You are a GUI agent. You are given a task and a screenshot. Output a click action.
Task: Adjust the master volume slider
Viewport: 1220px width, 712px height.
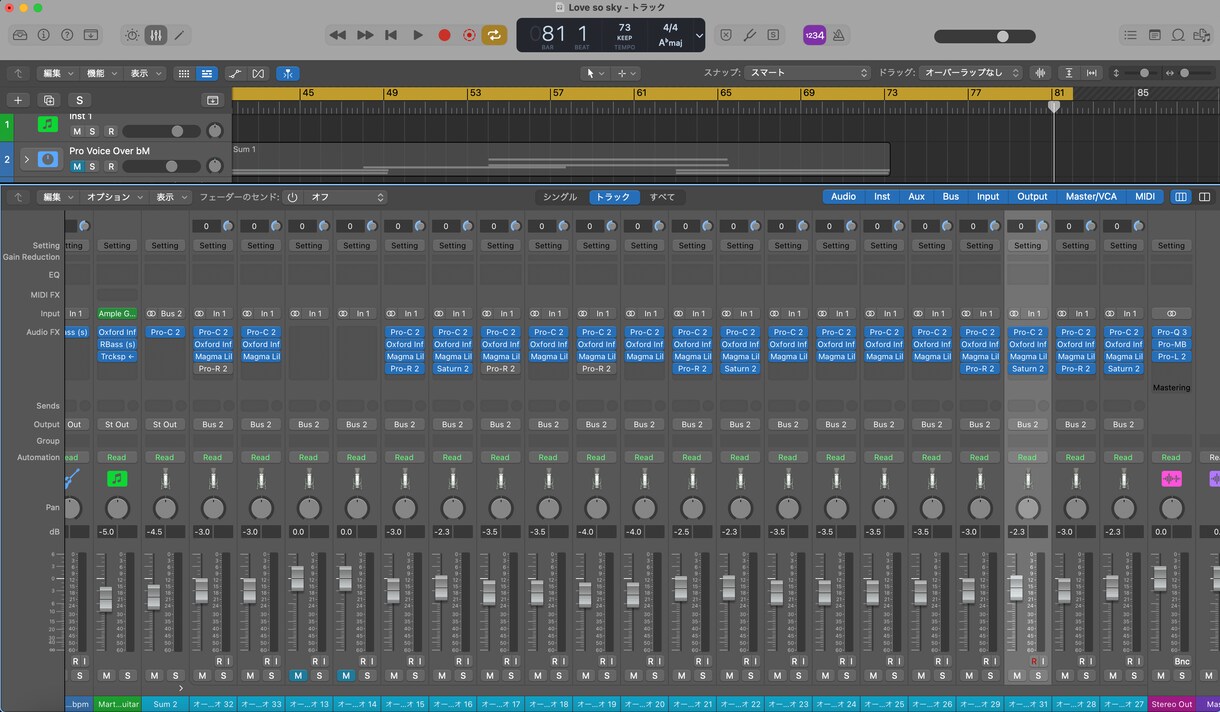pos(985,36)
